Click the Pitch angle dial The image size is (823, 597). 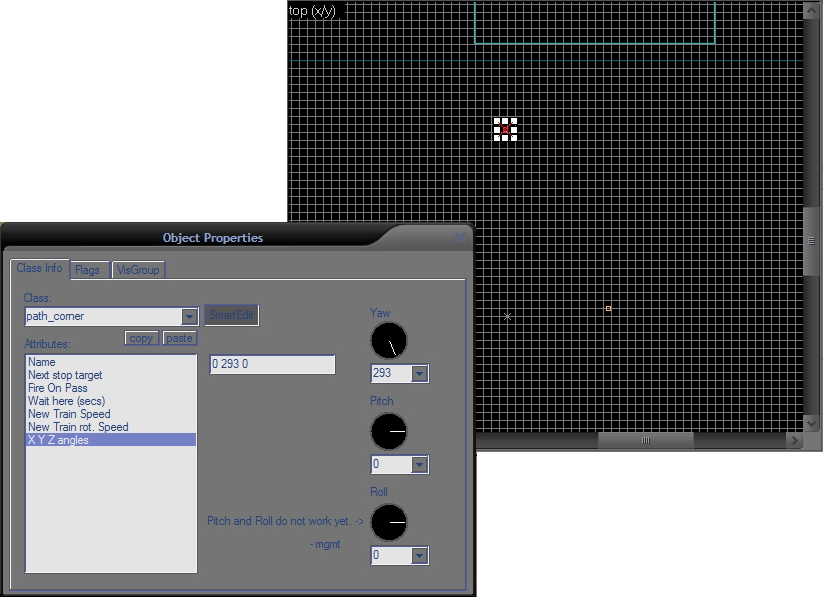coord(389,432)
